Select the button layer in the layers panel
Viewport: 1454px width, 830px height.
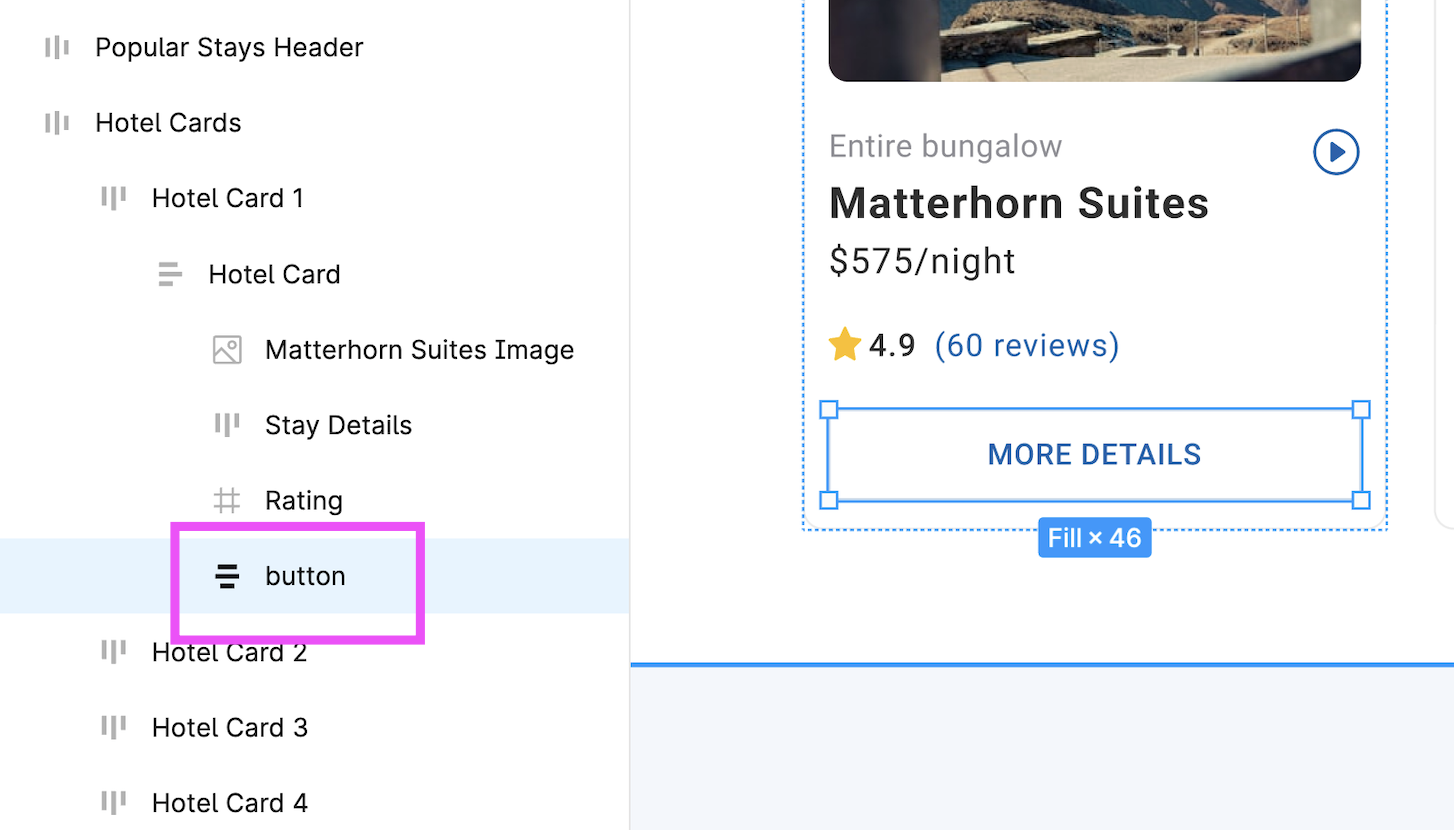click(x=306, y=576)
